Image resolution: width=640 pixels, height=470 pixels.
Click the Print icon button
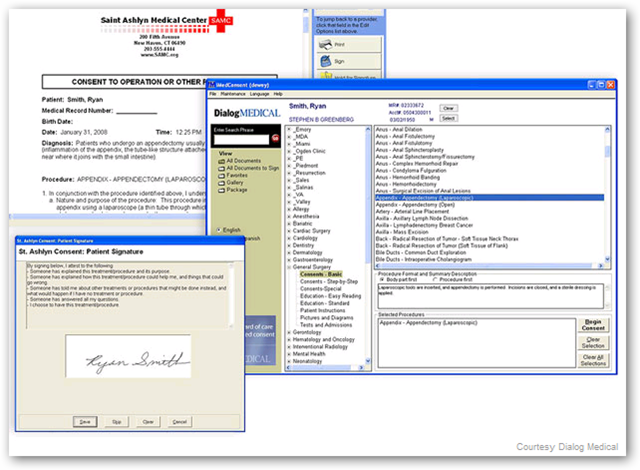[333, 45]
